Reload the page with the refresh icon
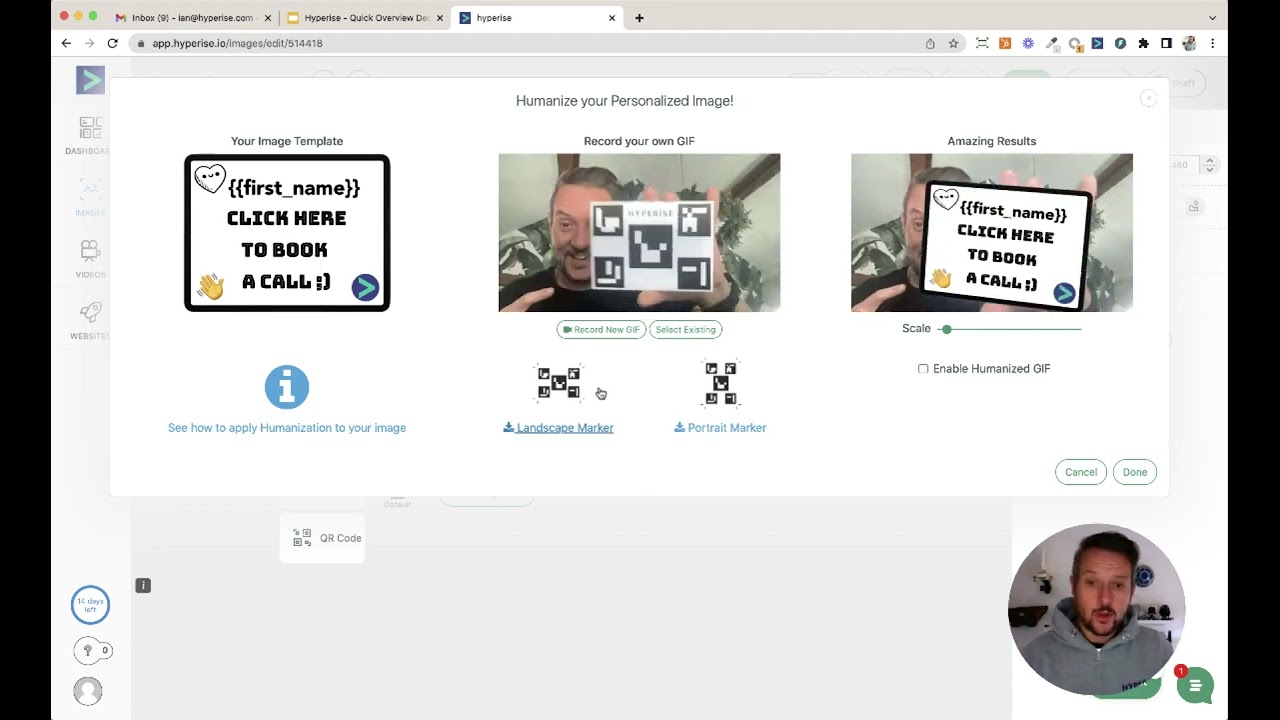Image resolution: width=1280 pixels, height=720 pixels. click(112, 43)
